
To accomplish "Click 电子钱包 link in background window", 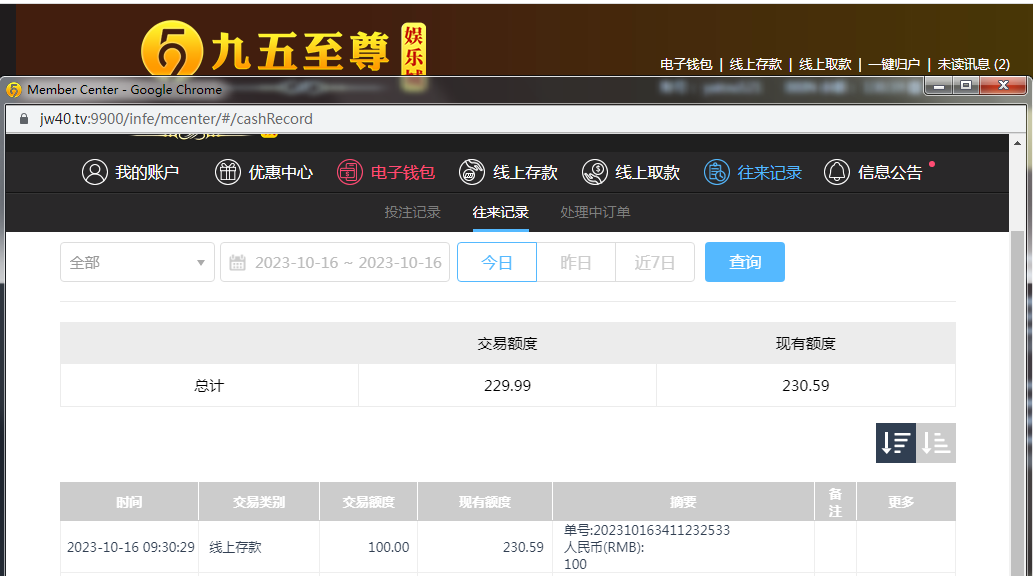I will [686, 65].
